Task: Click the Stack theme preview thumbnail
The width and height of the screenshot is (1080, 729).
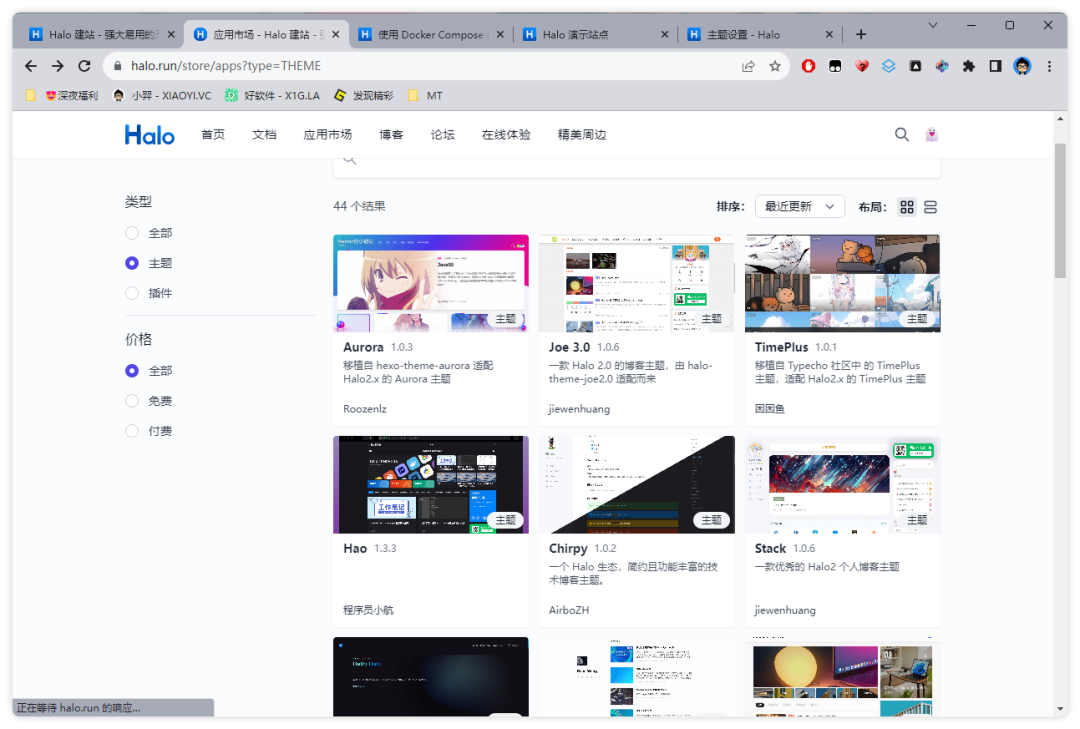Action: pos(842,484)
